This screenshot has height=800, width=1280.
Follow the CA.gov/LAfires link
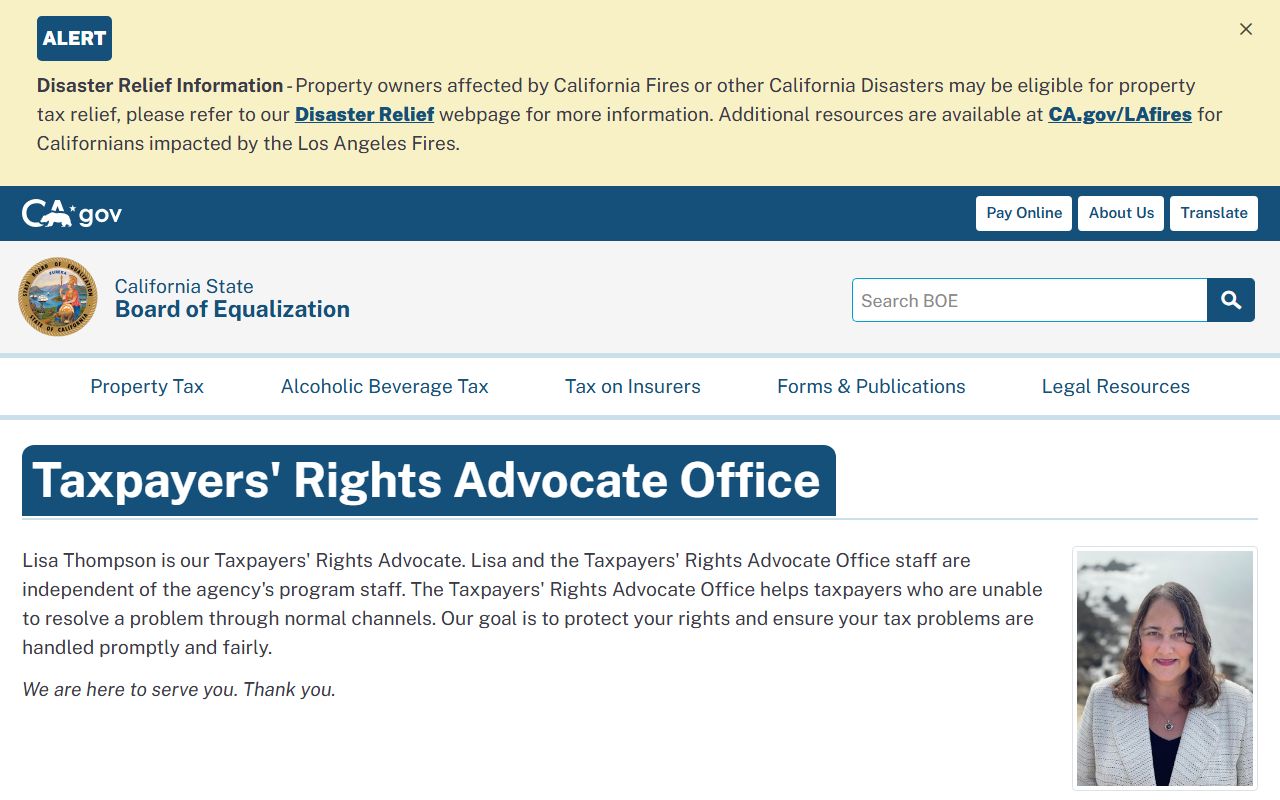pyautogui.click(x=1120, y=114)
